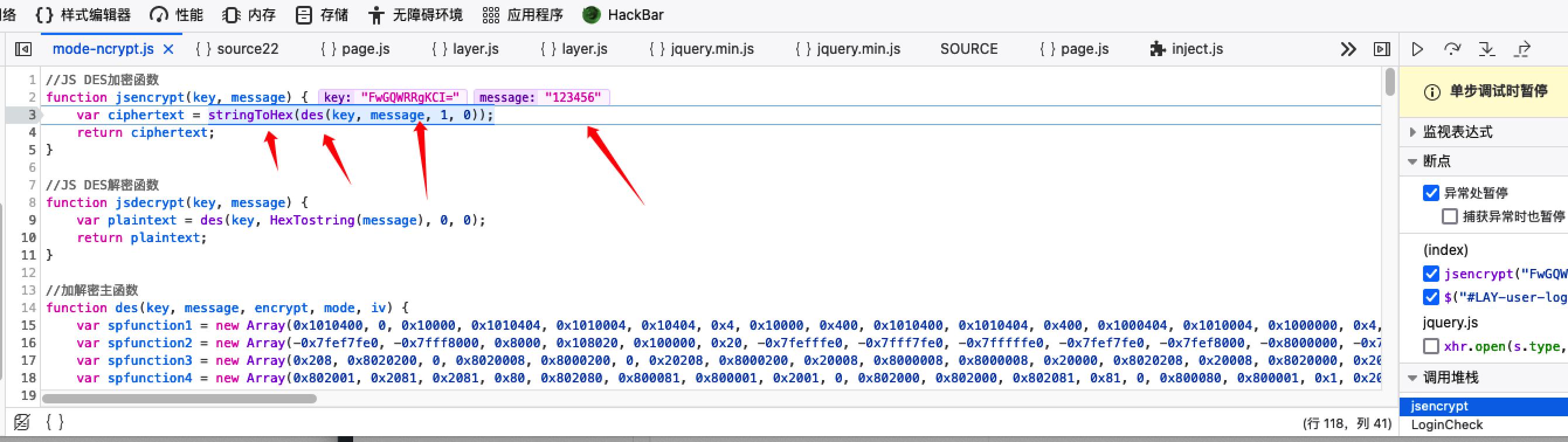Enable pause on caught exceptions (捕获异常时也暂停)
Viewport: 1568px width, 442px height.
[1449, 216]
